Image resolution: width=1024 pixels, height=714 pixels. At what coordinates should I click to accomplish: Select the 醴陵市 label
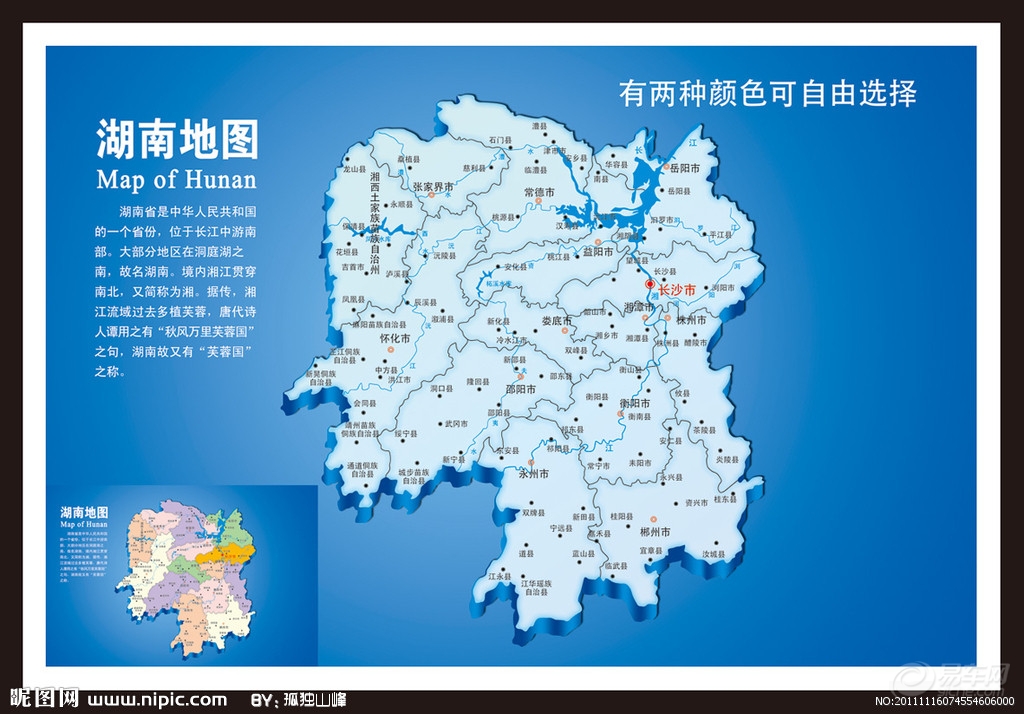pos(696,342)
